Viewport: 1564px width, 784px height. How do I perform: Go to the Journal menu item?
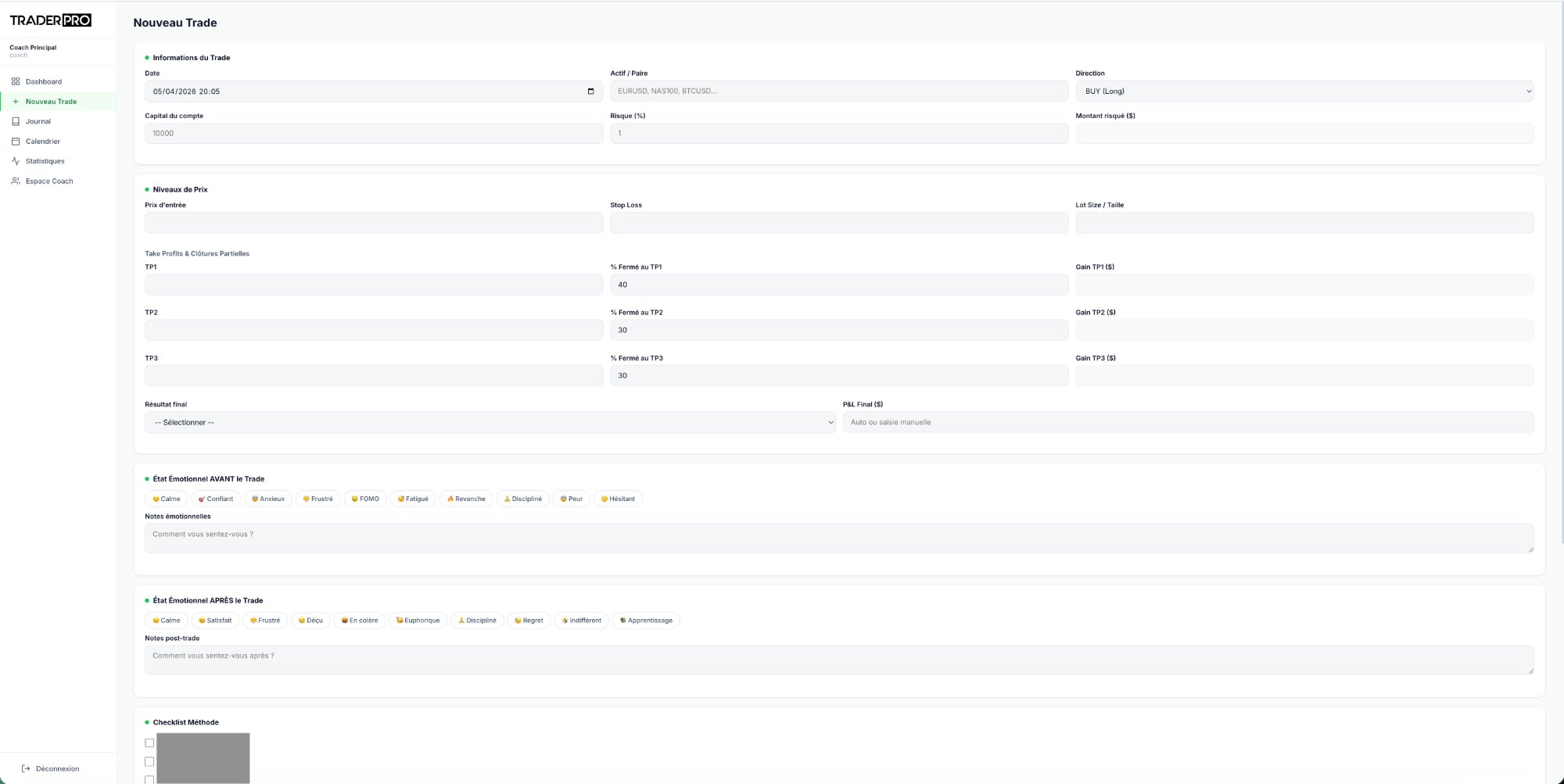tap(38, 121)
